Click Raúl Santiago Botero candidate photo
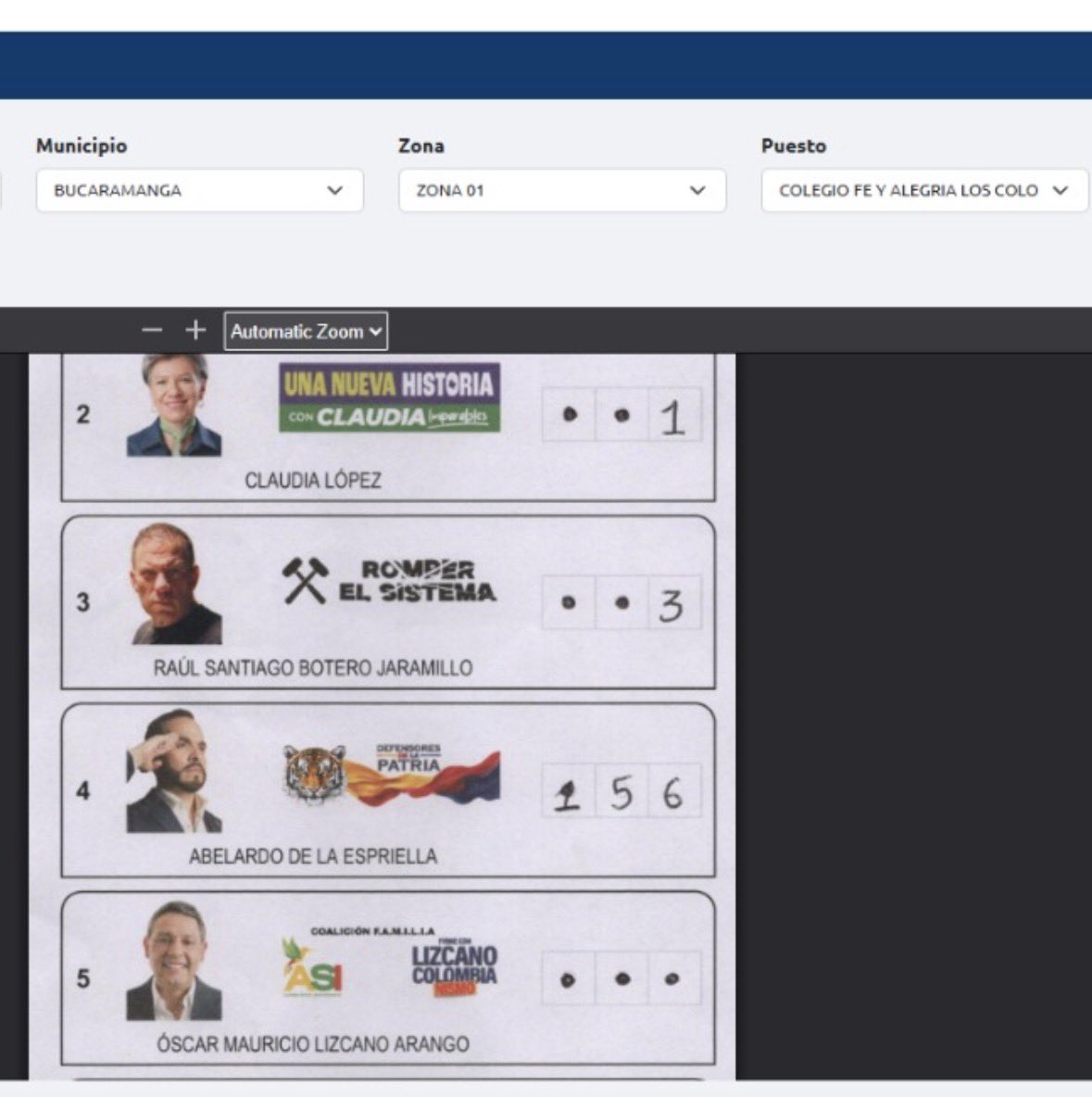The image size is (1092, 1097). click(x=176, y=584)
